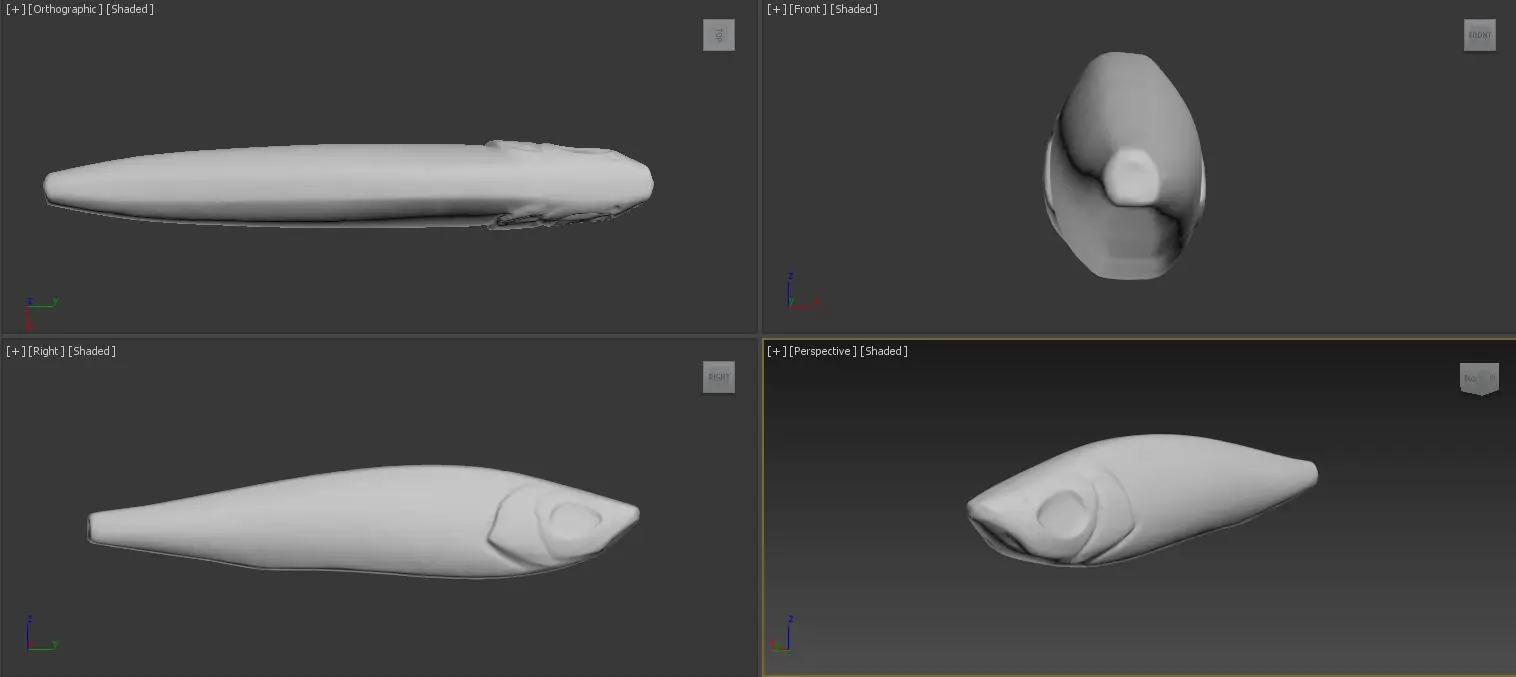
Task: Open the [+] menu of Orthographic viewport
Action: point(16,9)
